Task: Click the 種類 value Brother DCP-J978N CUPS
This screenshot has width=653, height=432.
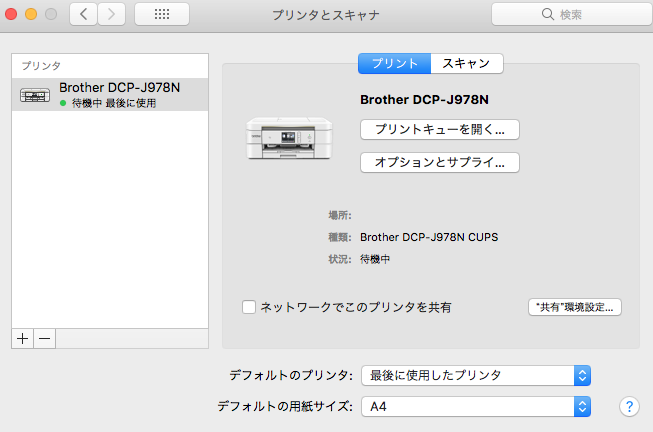Action: click(429, 237)
